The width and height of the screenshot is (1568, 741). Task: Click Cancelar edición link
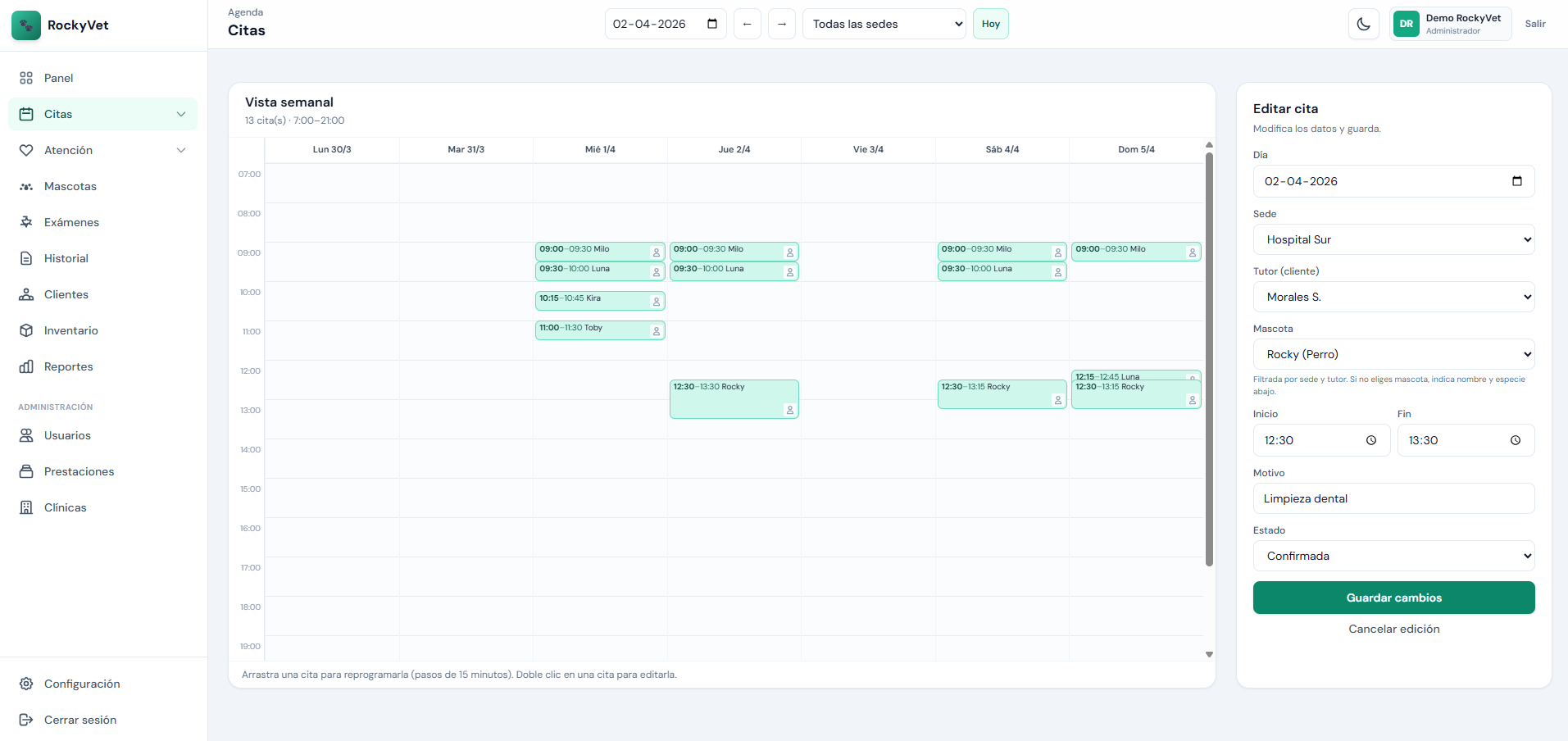coord(1393,629)
